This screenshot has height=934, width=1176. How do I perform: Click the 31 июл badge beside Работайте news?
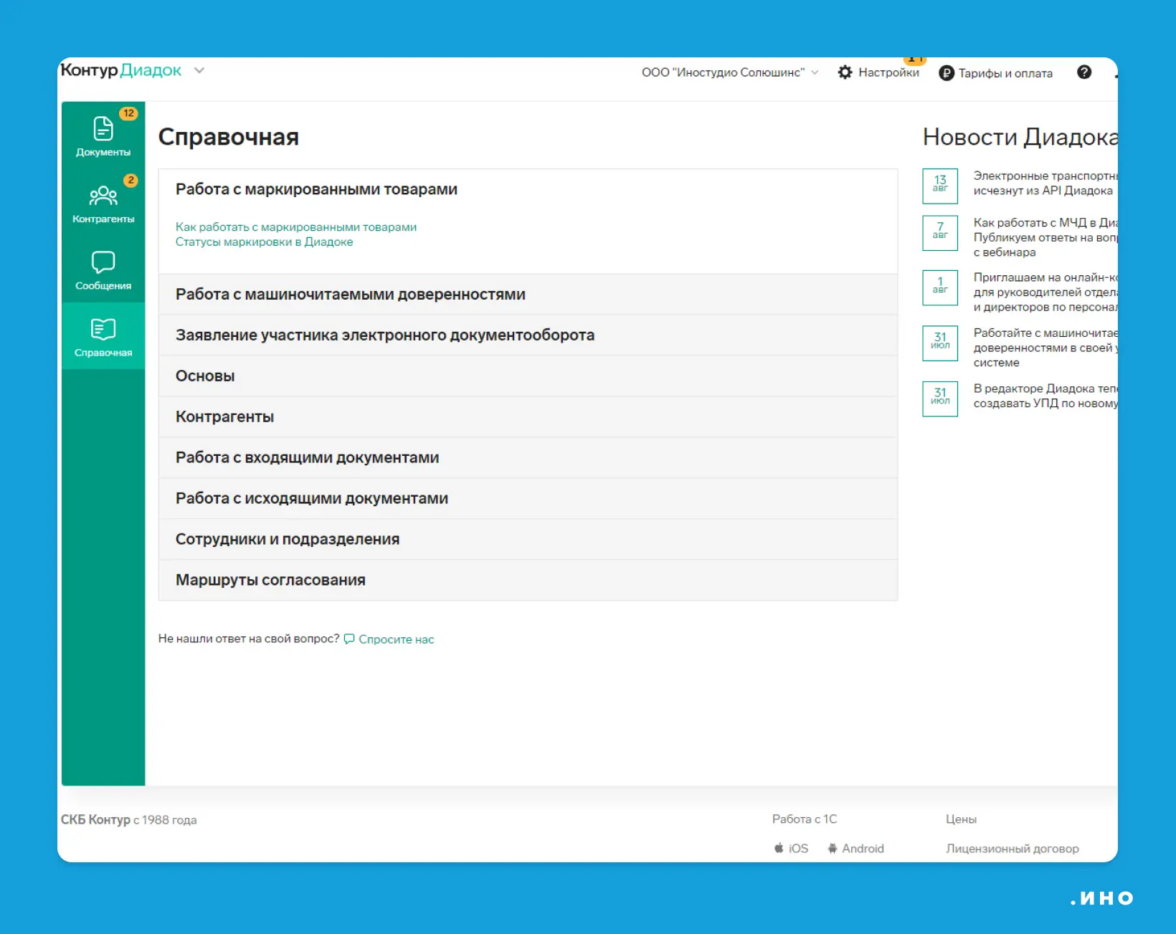940,343
